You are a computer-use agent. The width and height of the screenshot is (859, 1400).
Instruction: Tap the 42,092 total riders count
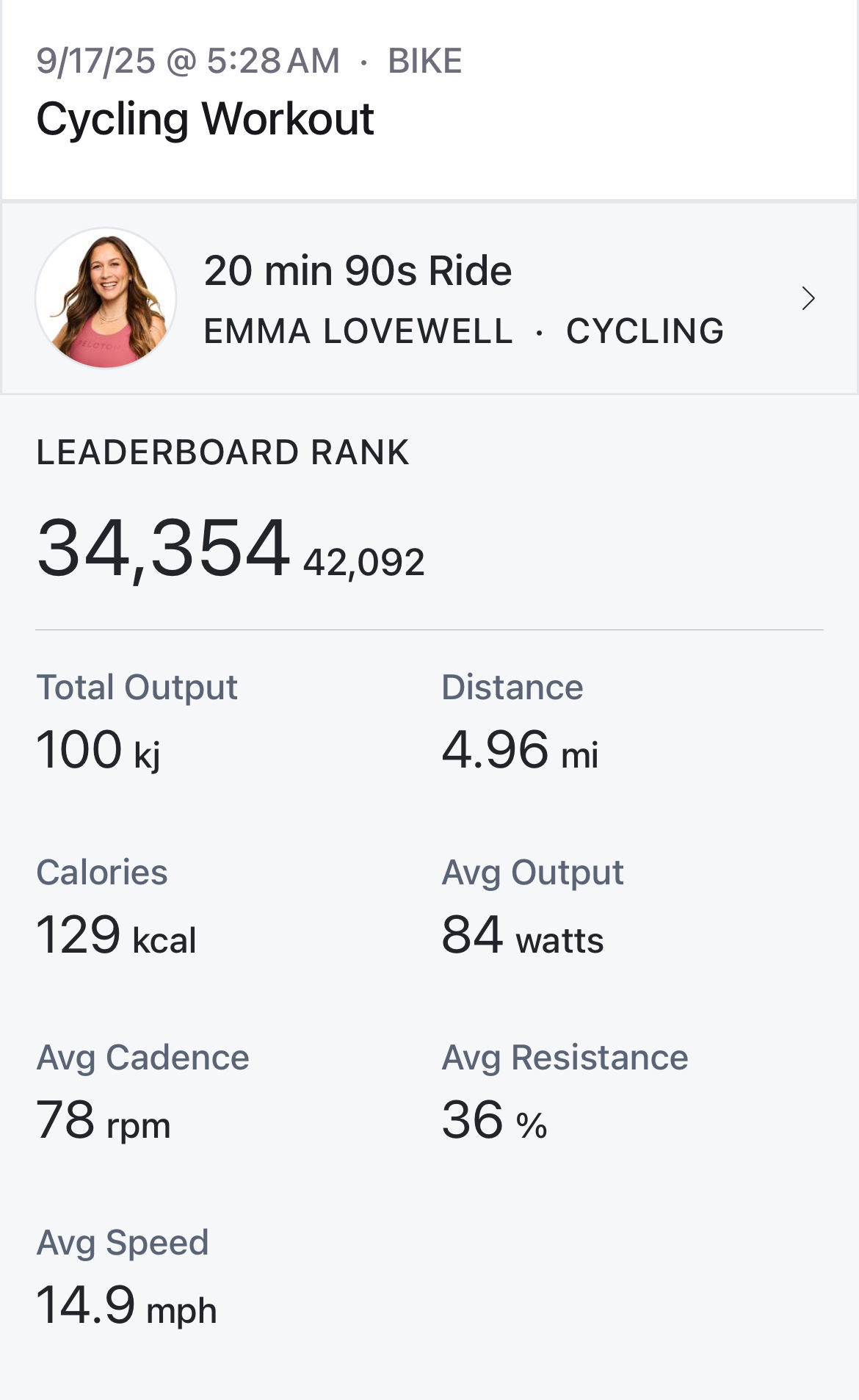click(x=363, y=563)
